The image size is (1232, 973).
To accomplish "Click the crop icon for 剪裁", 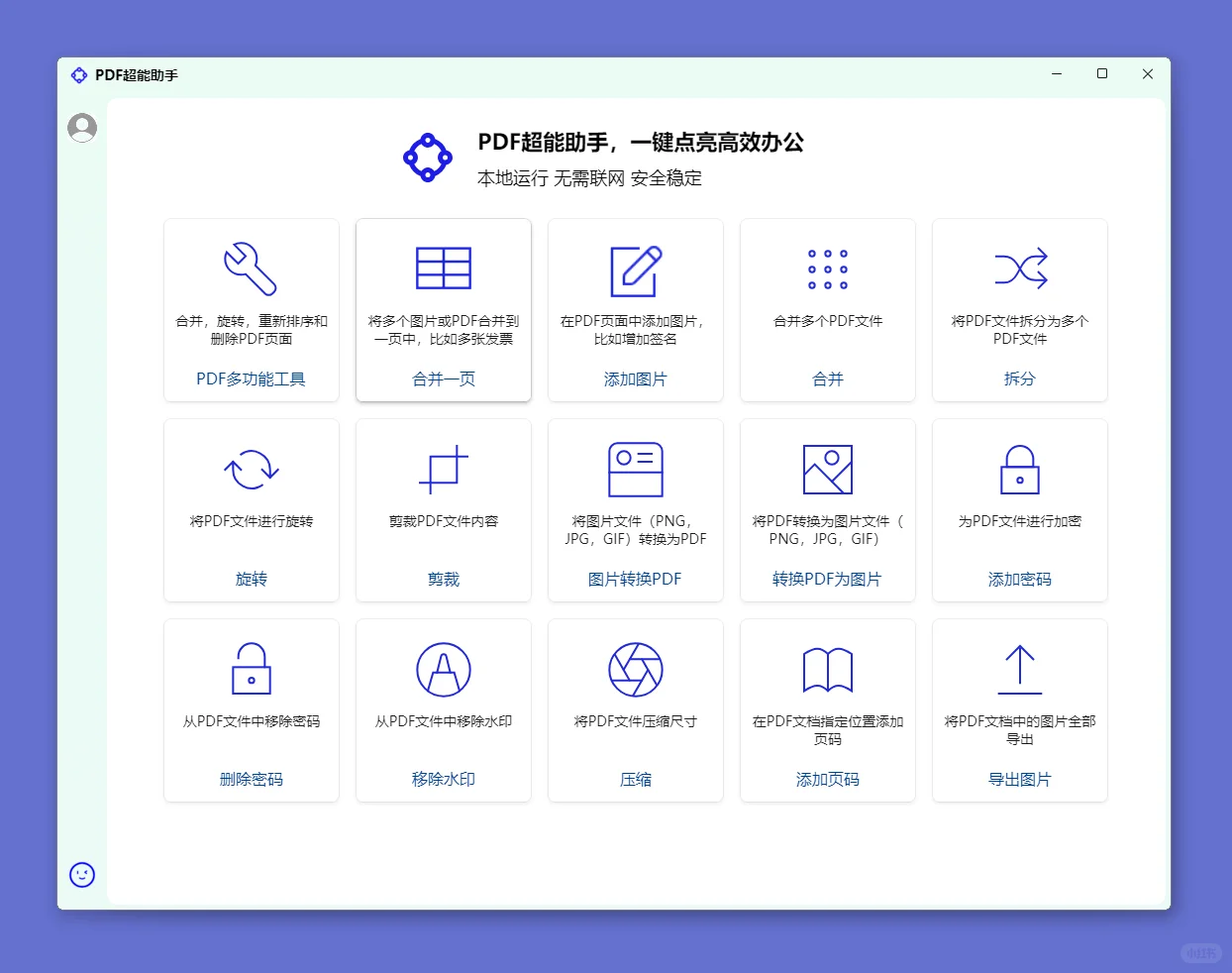I will pyautogui.click(x=443, y=470).
